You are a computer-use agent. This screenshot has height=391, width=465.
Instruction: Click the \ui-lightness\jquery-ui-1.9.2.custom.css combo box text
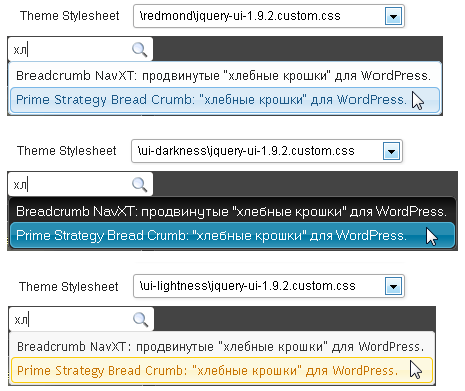[x=248, y=286]
